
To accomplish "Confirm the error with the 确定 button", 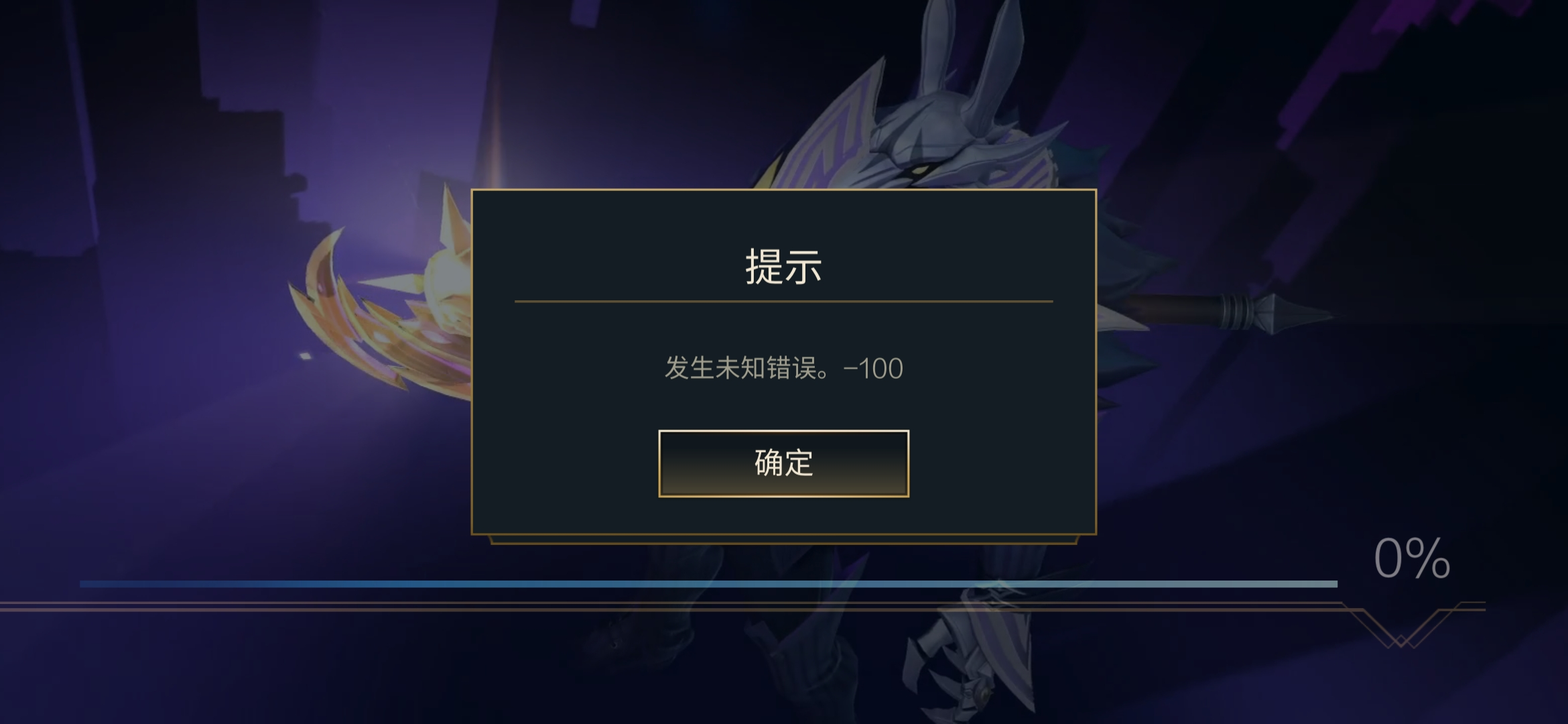I will pos(783,463).
